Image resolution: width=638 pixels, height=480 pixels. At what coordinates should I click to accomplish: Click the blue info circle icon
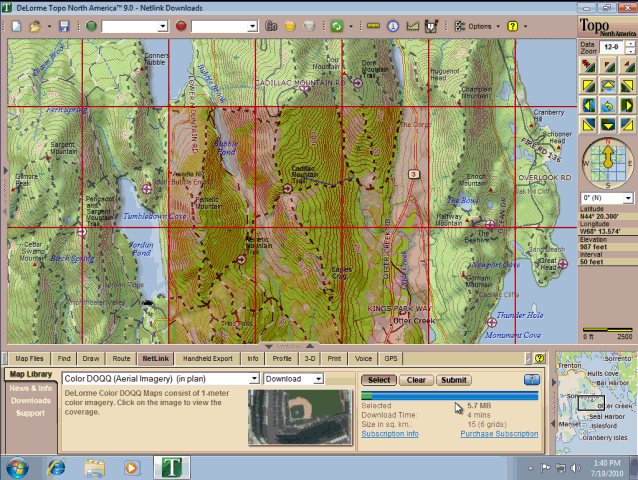393,26
